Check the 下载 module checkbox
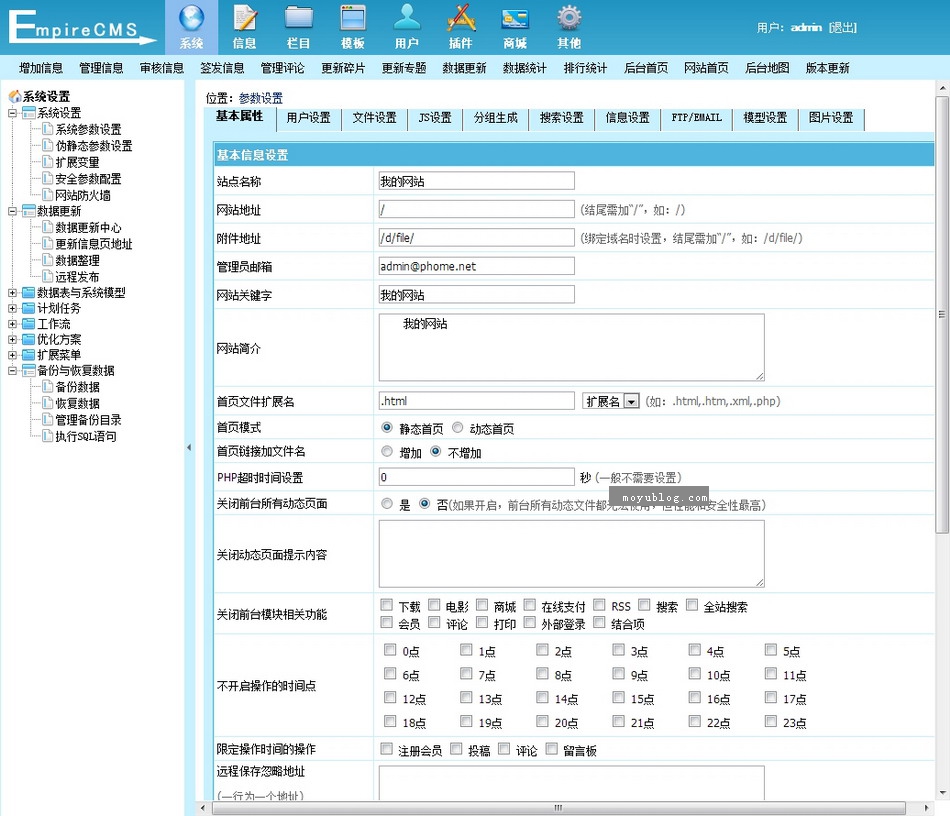 (387, 605)
